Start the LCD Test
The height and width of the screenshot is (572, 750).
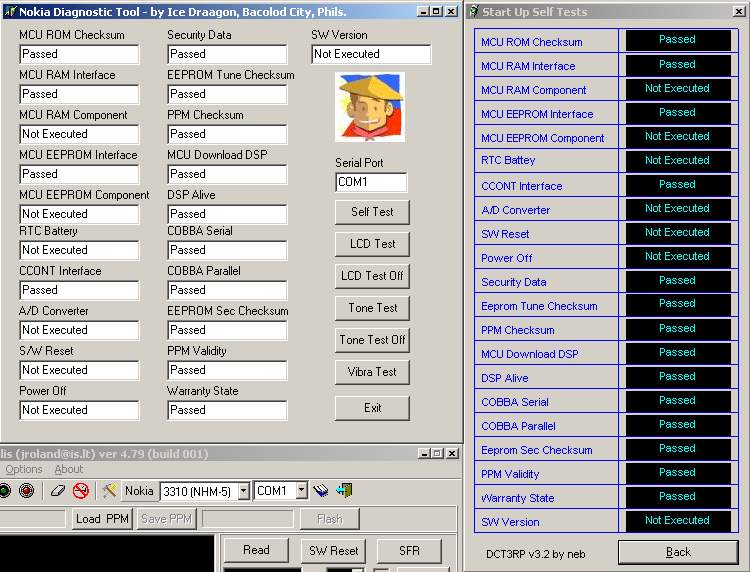(x=372, y=244)
